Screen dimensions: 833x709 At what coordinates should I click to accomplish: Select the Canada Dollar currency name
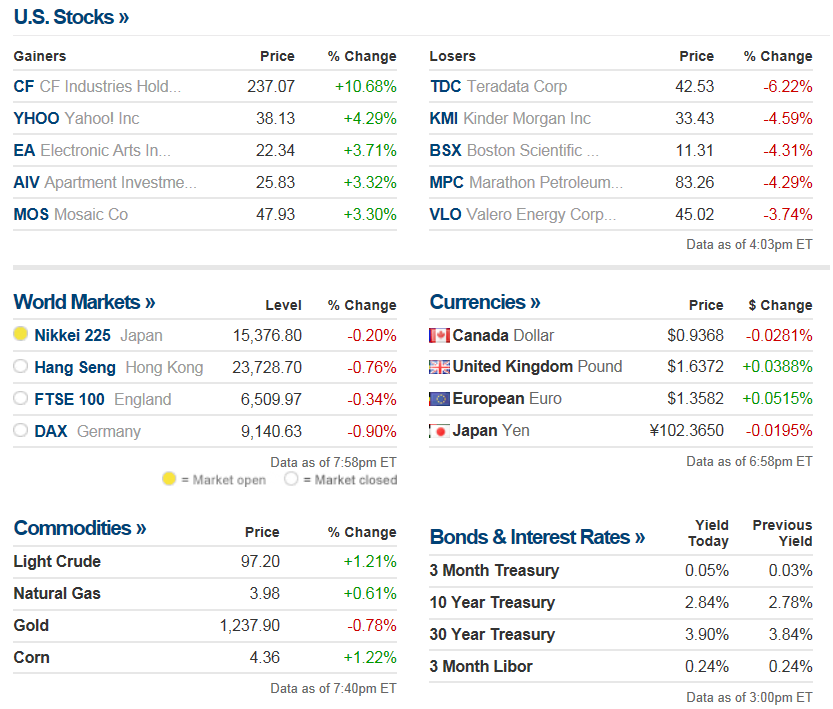(x=503, y=336)
